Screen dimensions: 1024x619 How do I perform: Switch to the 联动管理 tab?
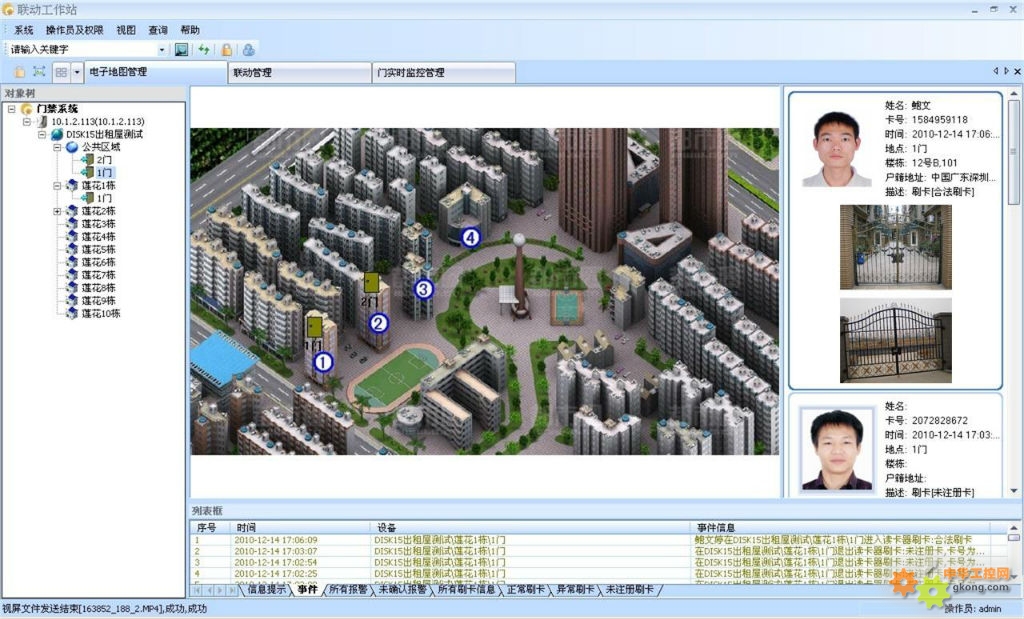[252, 73]
